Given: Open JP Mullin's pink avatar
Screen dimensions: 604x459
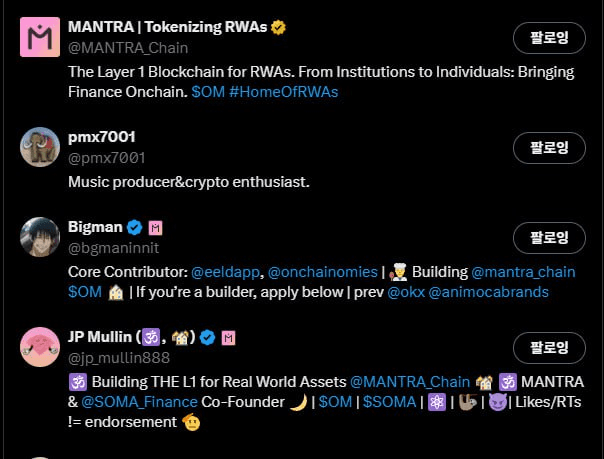Looking at the screenshot, I should (x=40, y=347).
